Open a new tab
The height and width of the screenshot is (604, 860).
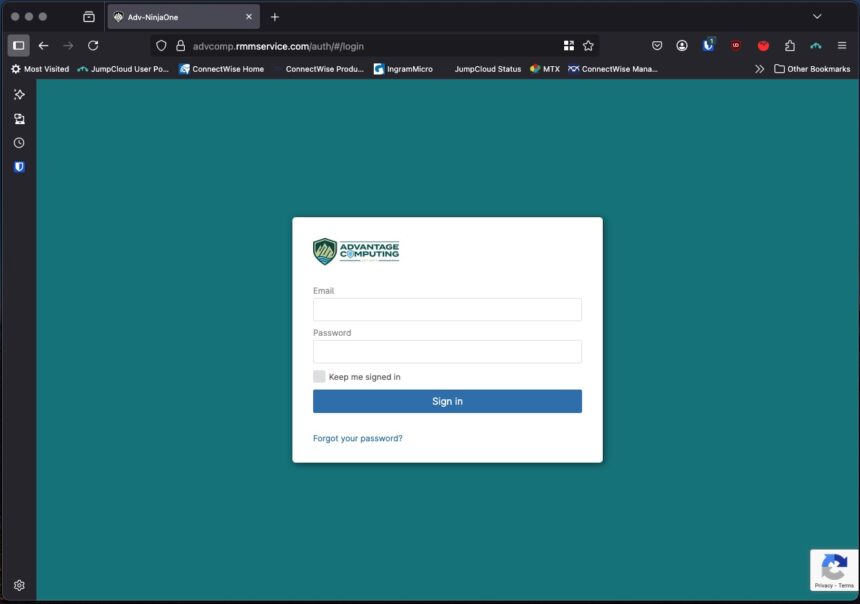click(x=275, y=17)
